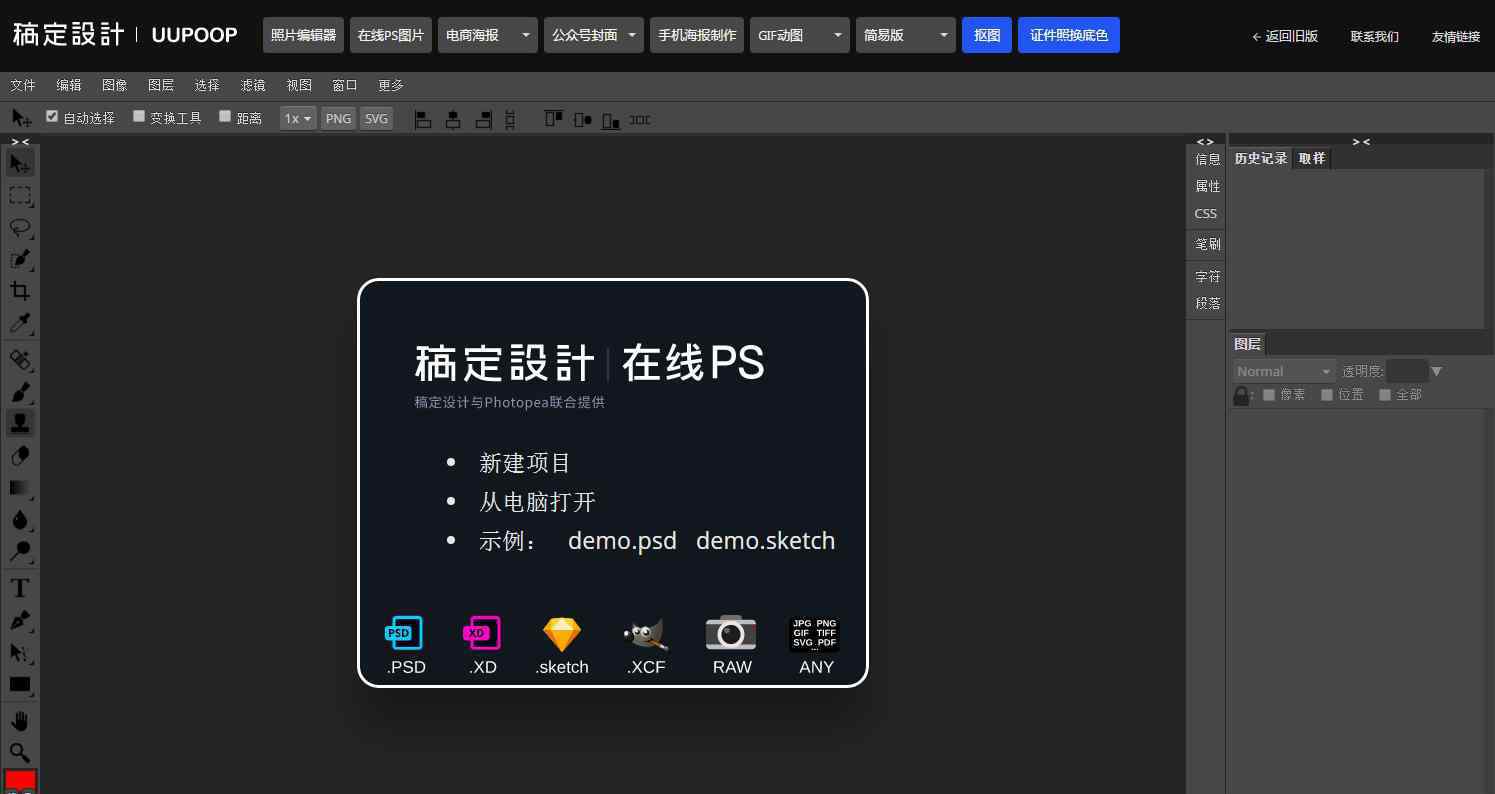The height and width of the screenshot is (794, 1495).
Task: Click the PNG export button
Action: click(338, 118)
